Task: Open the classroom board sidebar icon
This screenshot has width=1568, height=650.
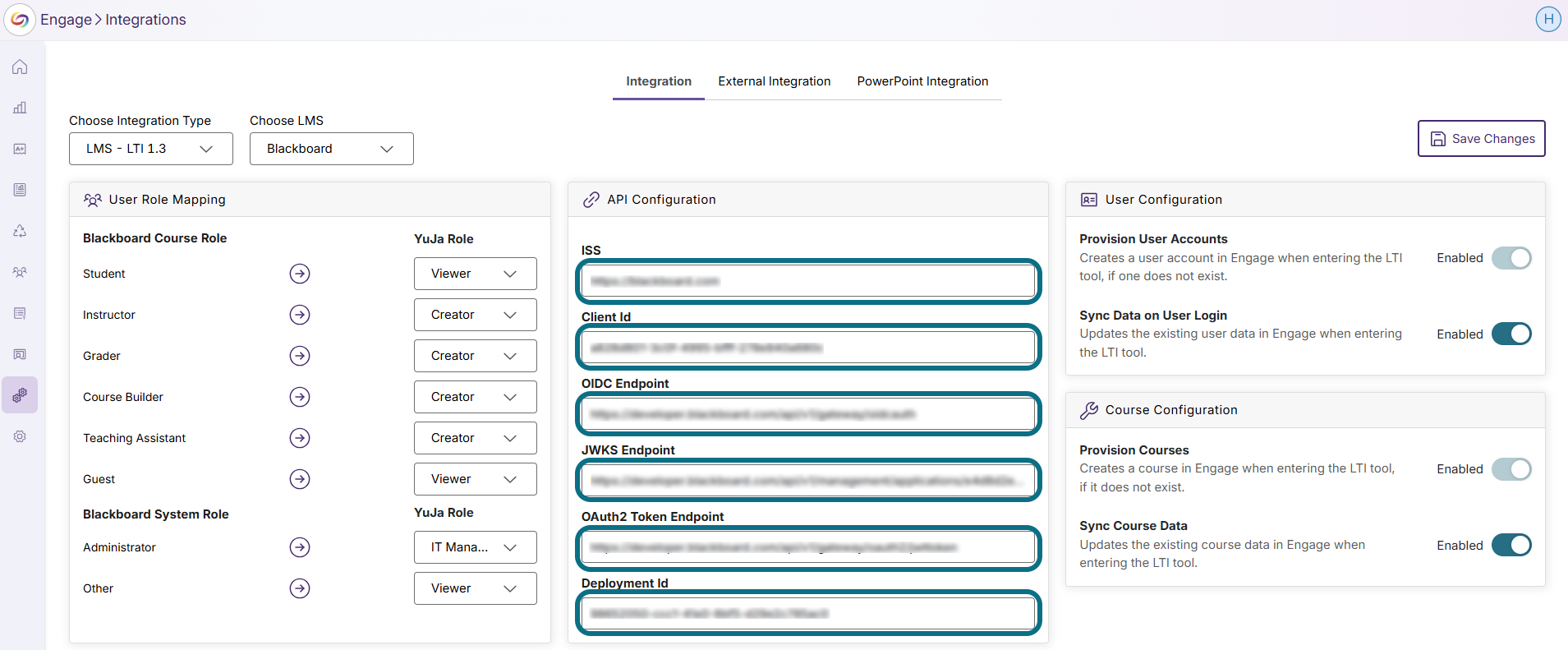Action: pos(20,354)
